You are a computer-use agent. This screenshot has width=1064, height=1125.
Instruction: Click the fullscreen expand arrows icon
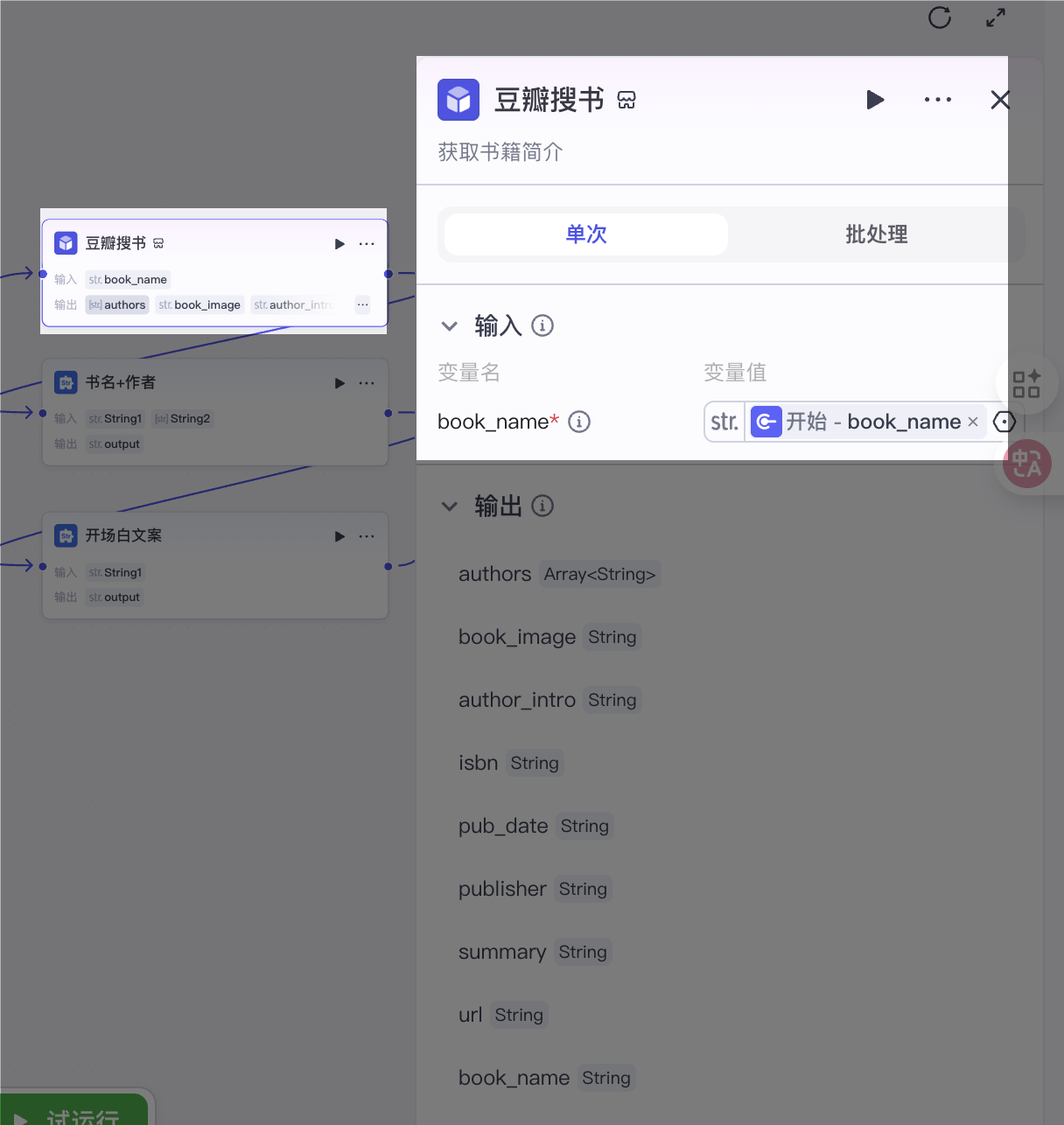[996, 17]
